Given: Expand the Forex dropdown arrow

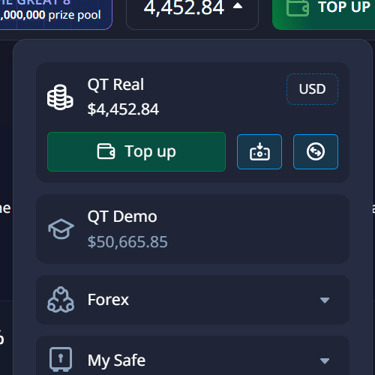Looking at the screenshot, I should point(325,300).
